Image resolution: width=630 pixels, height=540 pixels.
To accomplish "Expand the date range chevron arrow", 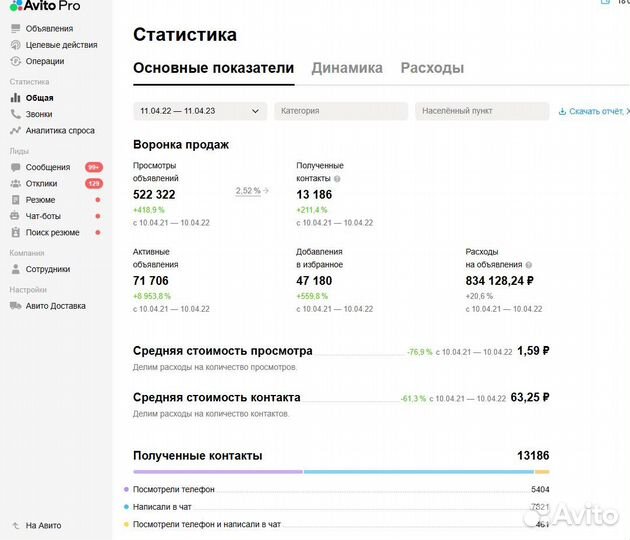I will click(x=255, y=111).
